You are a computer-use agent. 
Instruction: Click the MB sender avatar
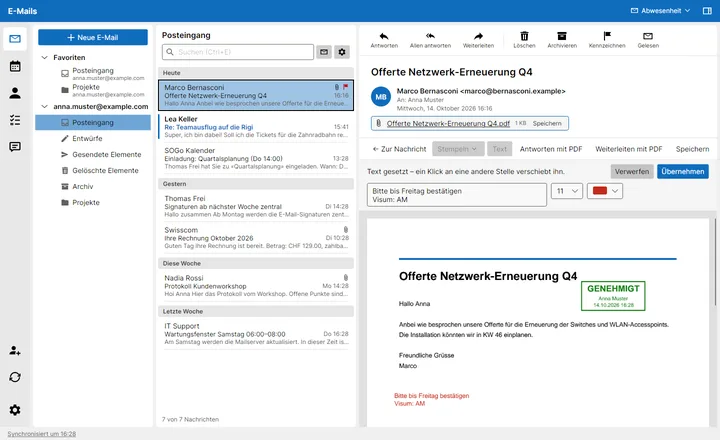coord(381,97)
